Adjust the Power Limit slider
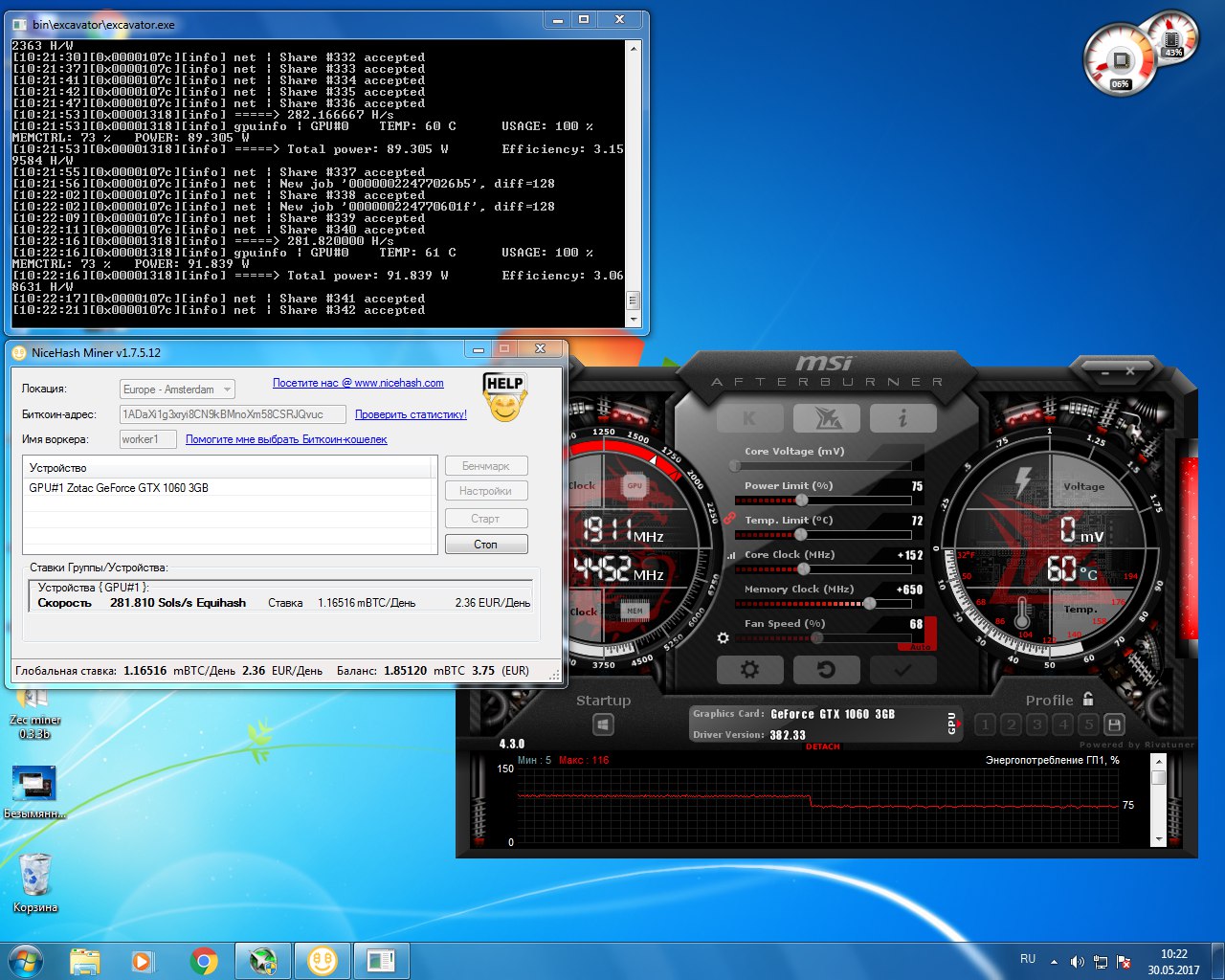 coord(823,501)
